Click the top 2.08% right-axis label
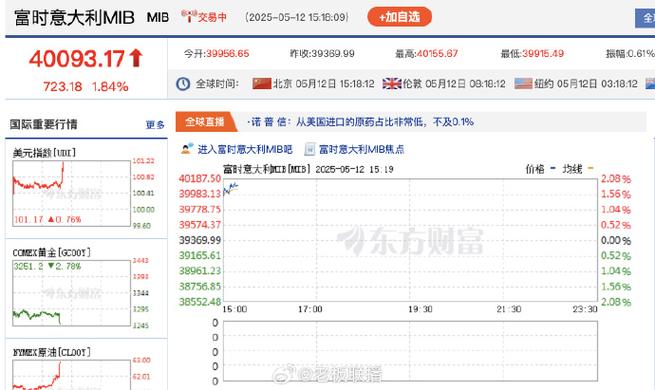The height and width of the screenshot is (390, 655). click(616, 179)
